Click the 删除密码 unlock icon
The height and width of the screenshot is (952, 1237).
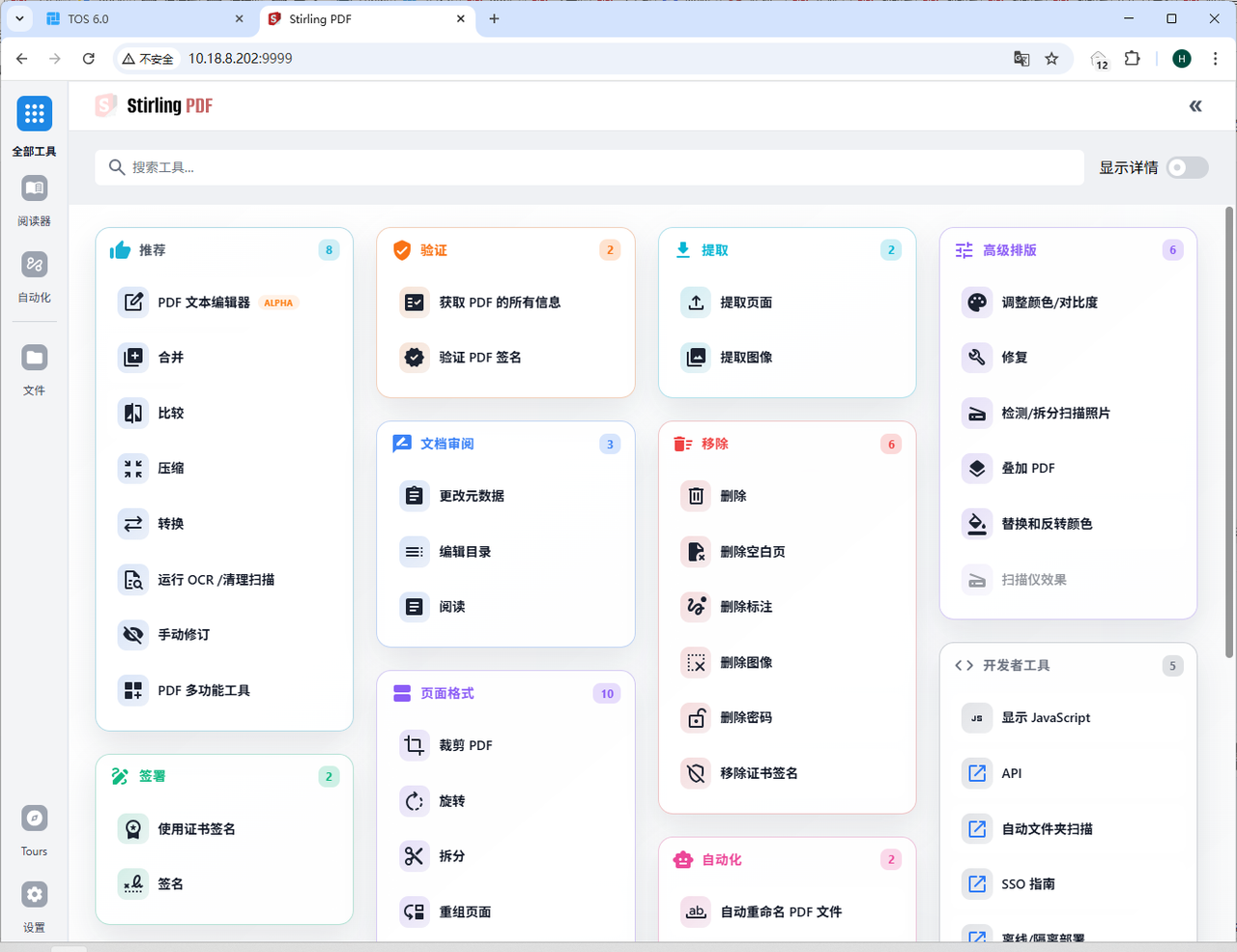(696, 718)
